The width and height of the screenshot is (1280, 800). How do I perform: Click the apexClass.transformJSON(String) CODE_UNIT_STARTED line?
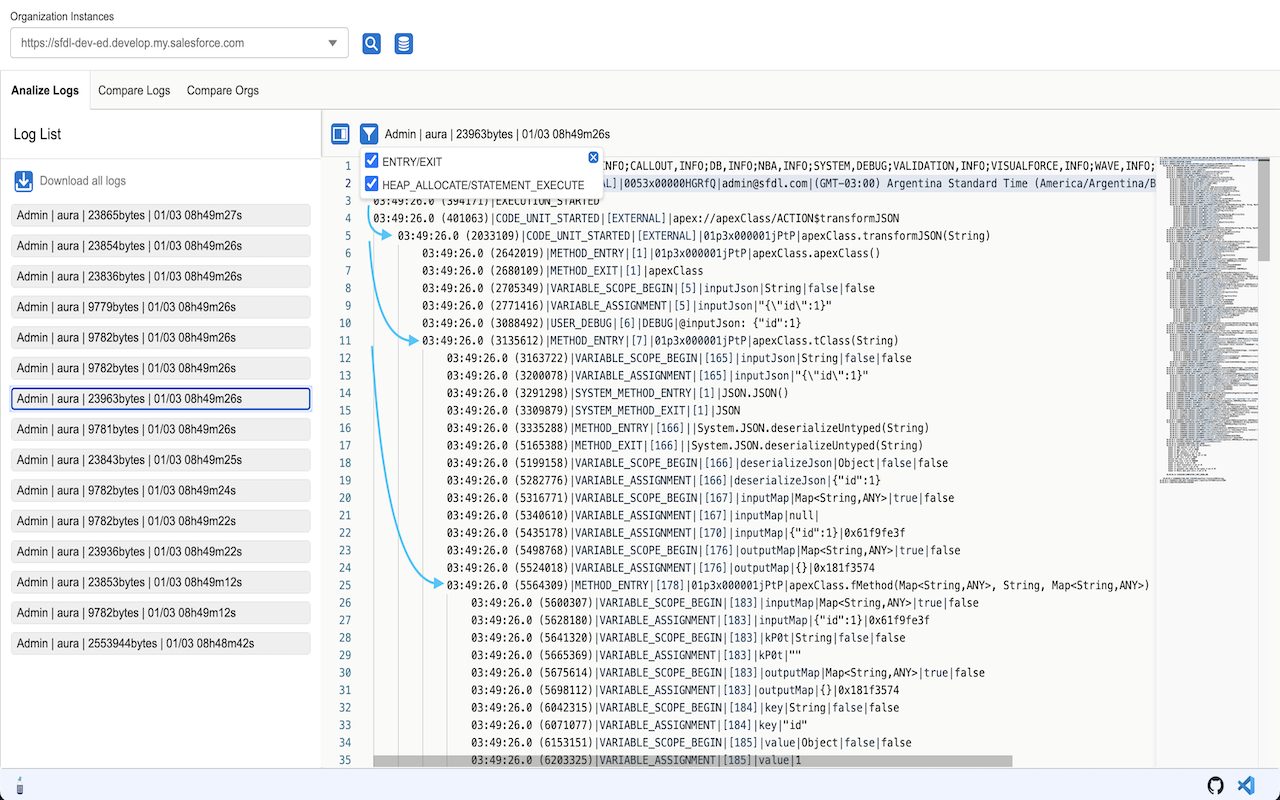tap(694, 236)
